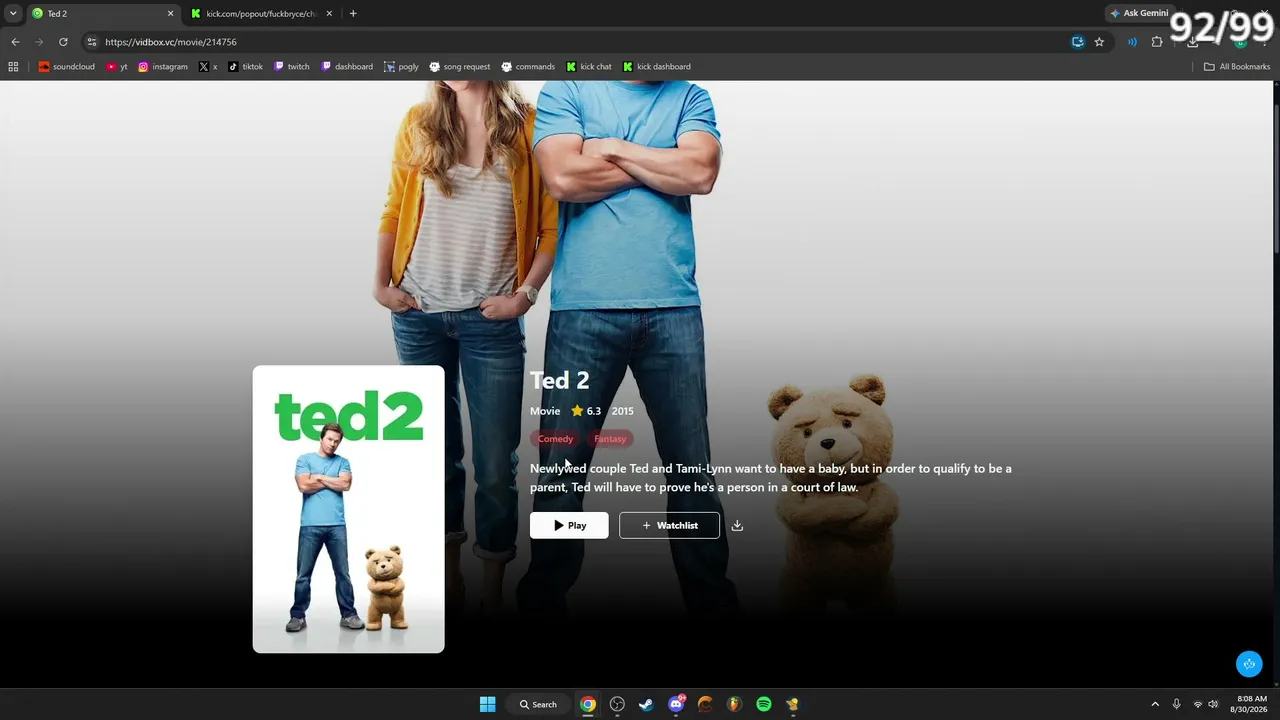1280x720 pixels.
Task: Go back with the browser back arrow
Action: [15, 42]
